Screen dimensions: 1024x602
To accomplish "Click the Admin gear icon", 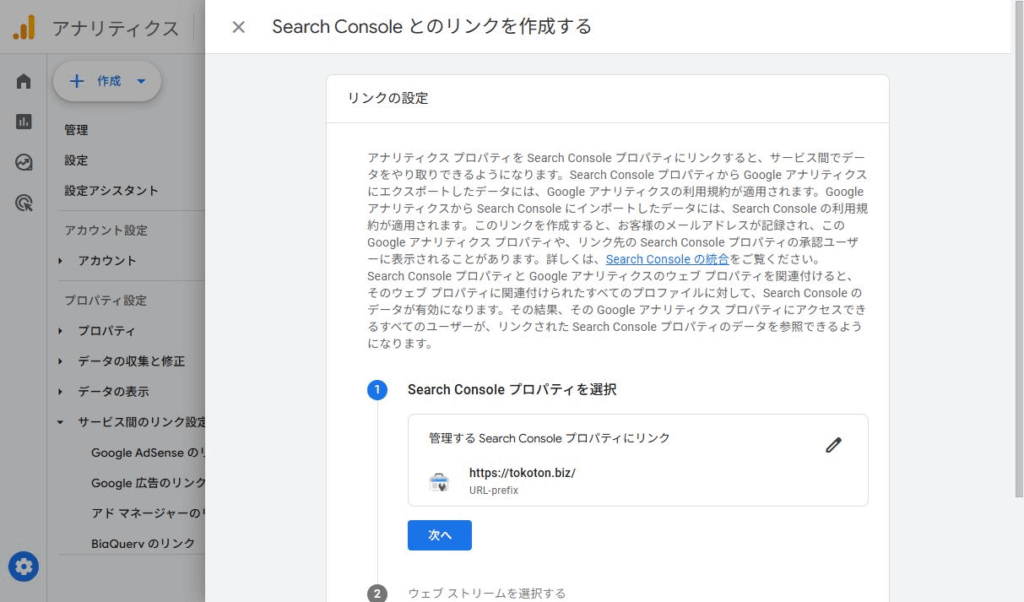I will [24, 567].
